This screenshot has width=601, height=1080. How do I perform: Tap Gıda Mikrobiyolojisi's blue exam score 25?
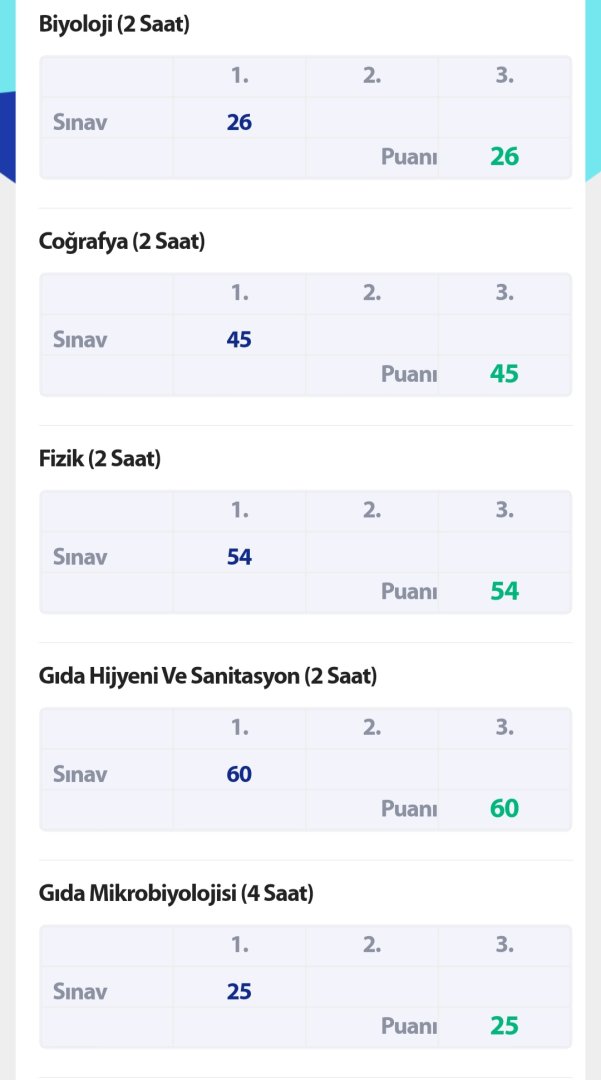(239, 991)
